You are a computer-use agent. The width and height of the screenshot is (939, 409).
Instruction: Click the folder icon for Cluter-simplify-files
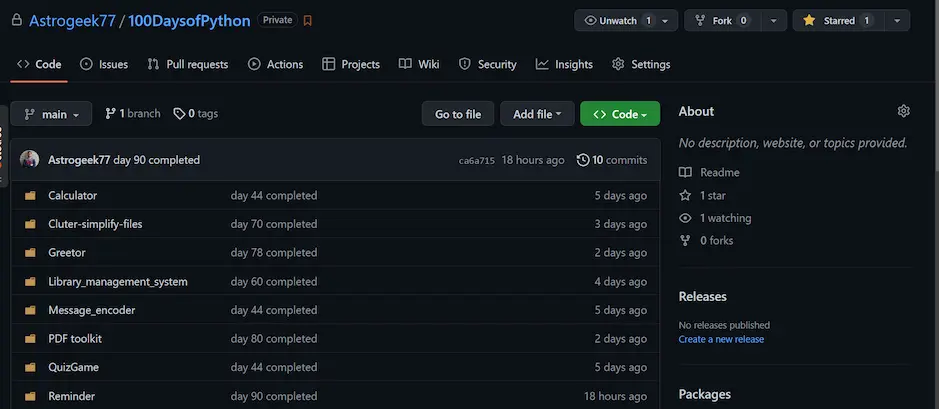(30, 225)
